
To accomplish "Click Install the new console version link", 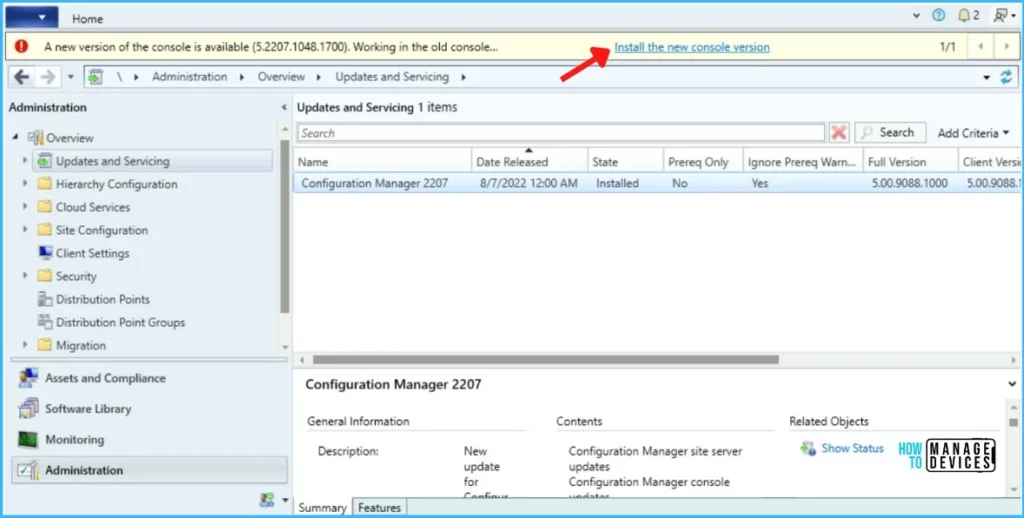I will click(692, 47).
